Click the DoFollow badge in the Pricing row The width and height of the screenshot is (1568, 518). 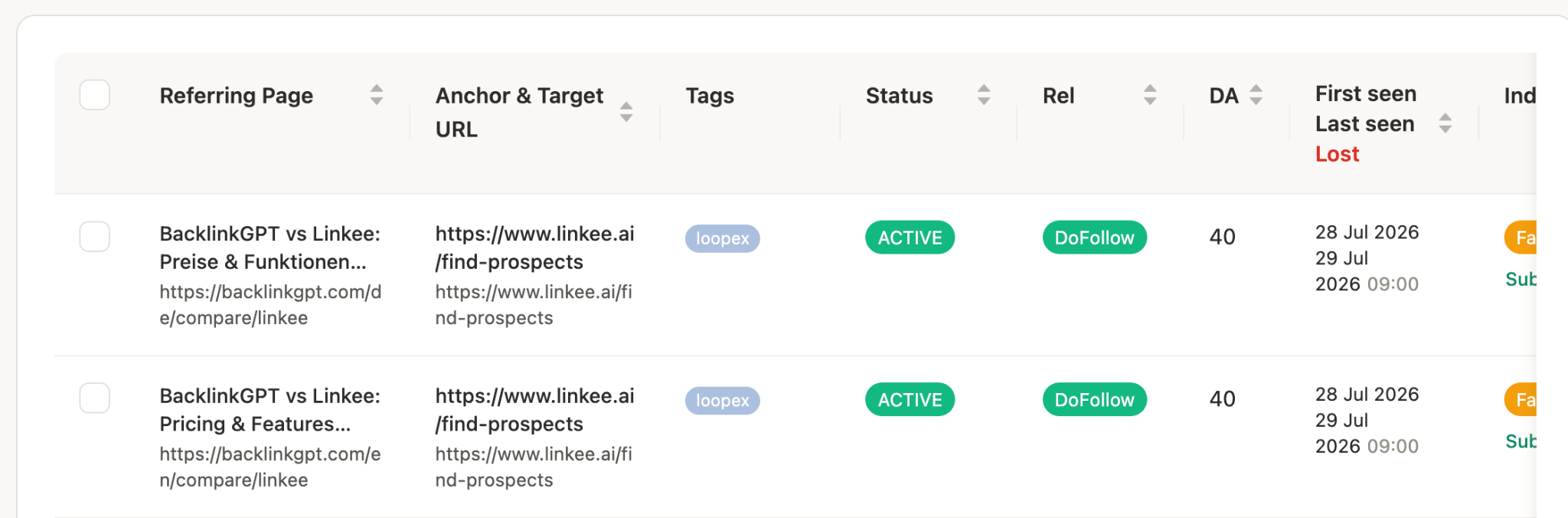coord(1094,399)
